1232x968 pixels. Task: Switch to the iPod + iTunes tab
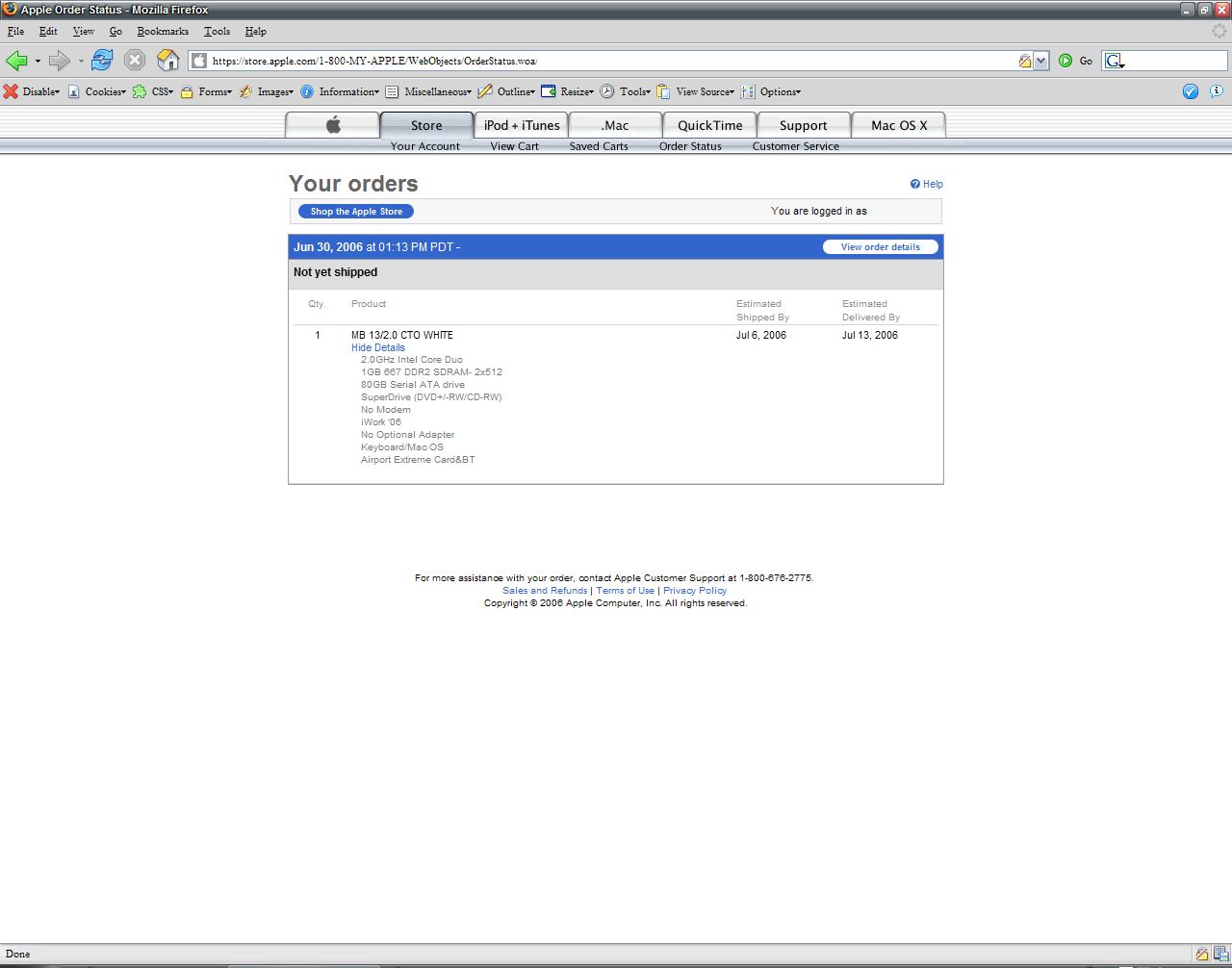pos(522,125)
